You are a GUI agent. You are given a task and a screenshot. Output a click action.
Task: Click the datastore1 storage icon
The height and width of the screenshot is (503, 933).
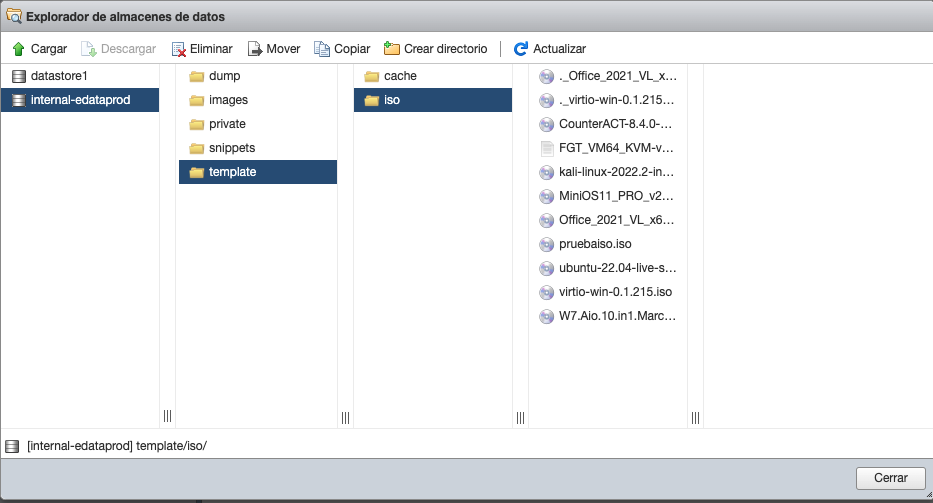click(x=19, y=76)
